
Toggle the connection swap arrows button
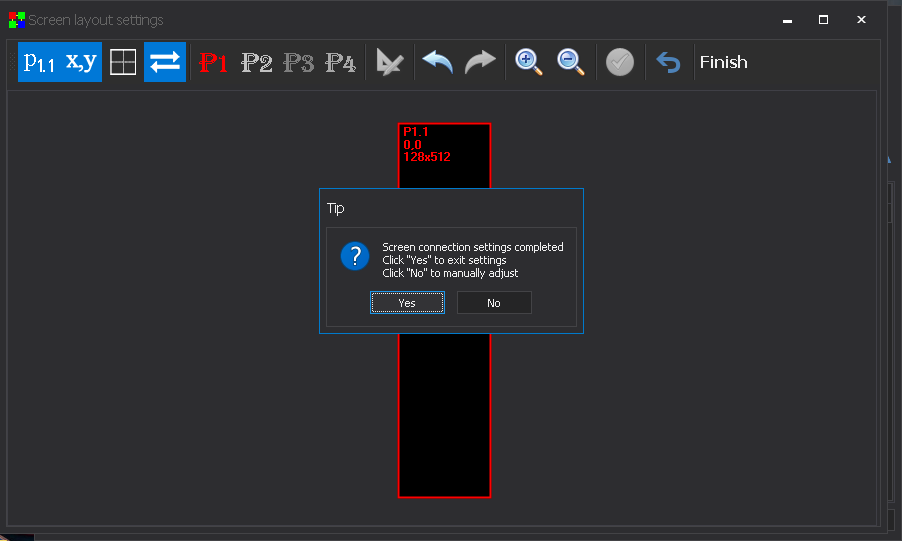point(165,62)
